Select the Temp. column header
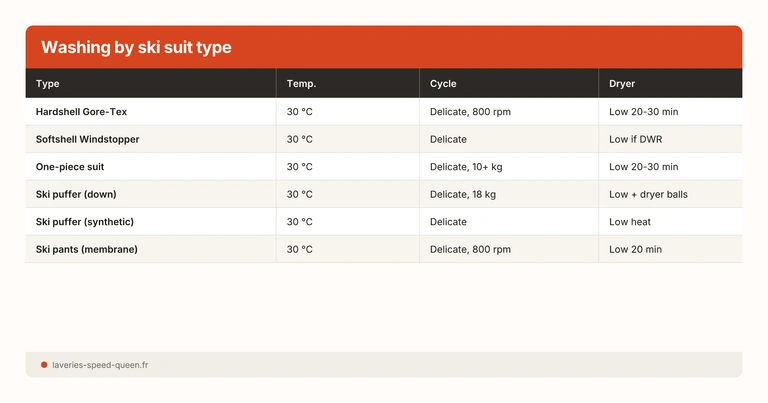 click(x=301, y=84)
